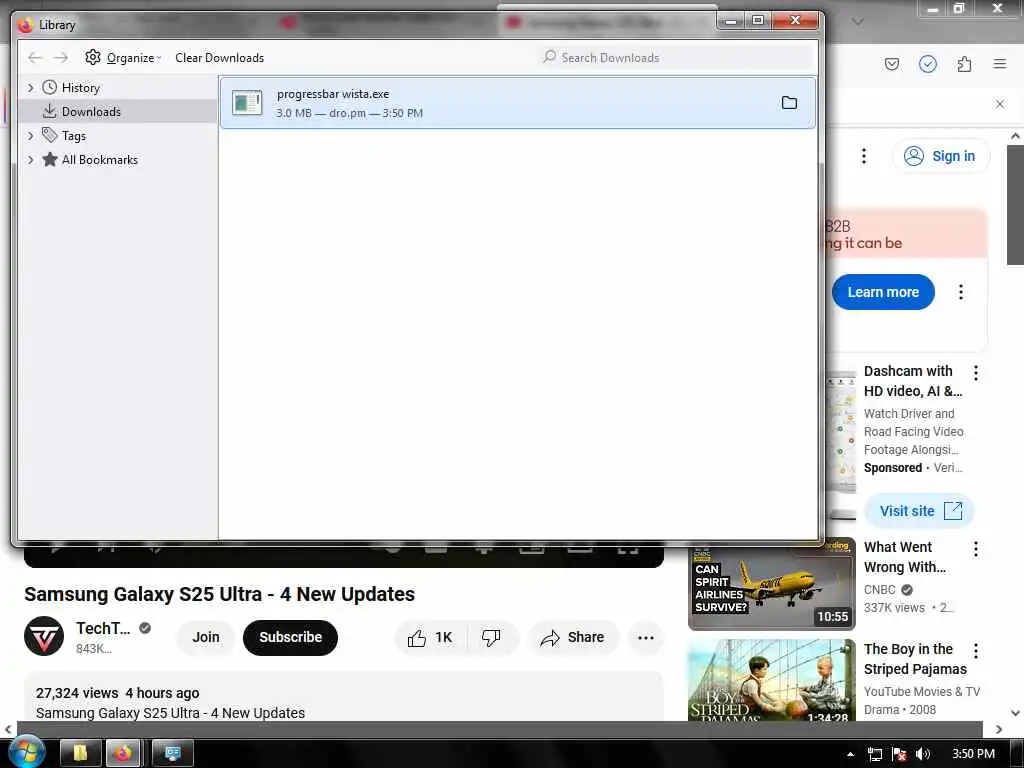Image resolution: width=1024 pixels, height=768 pixels.
Task: Open the third taskbar app with monitor icon
Action: click(172, 754)
